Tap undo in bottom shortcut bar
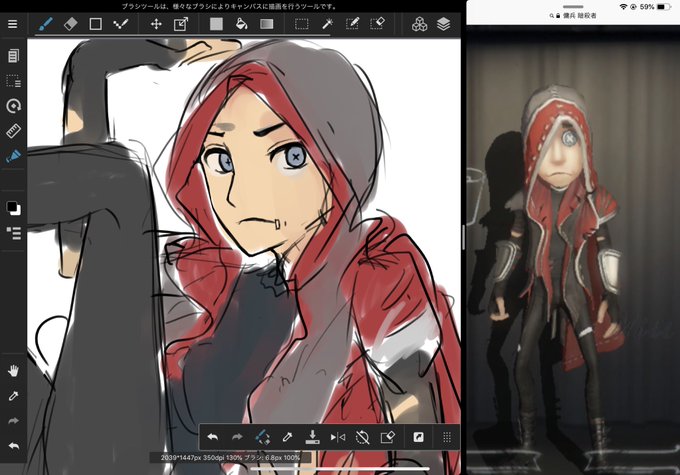The image size is (680, 475). [x=212, y=437]
